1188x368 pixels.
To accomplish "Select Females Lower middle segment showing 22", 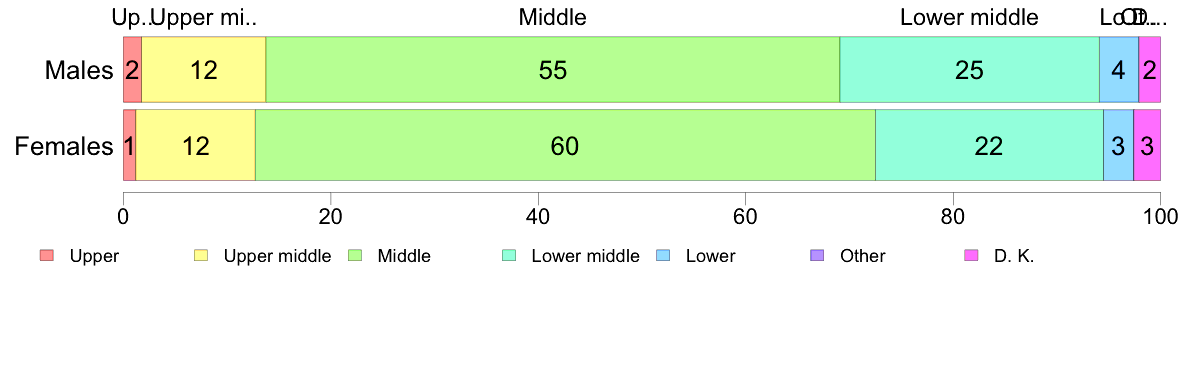I will click(x=989, y=145).
